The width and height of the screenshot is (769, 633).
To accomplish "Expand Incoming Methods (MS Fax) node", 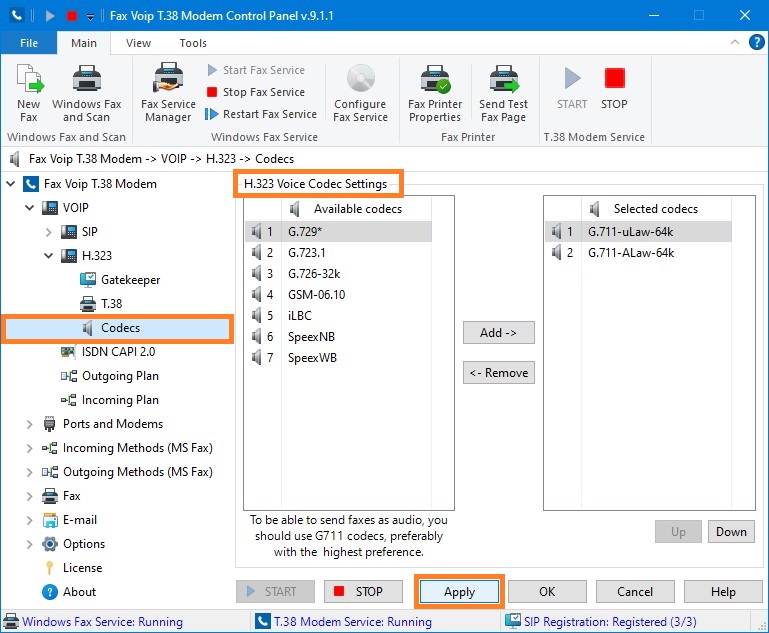I will [x=30, y=448].
